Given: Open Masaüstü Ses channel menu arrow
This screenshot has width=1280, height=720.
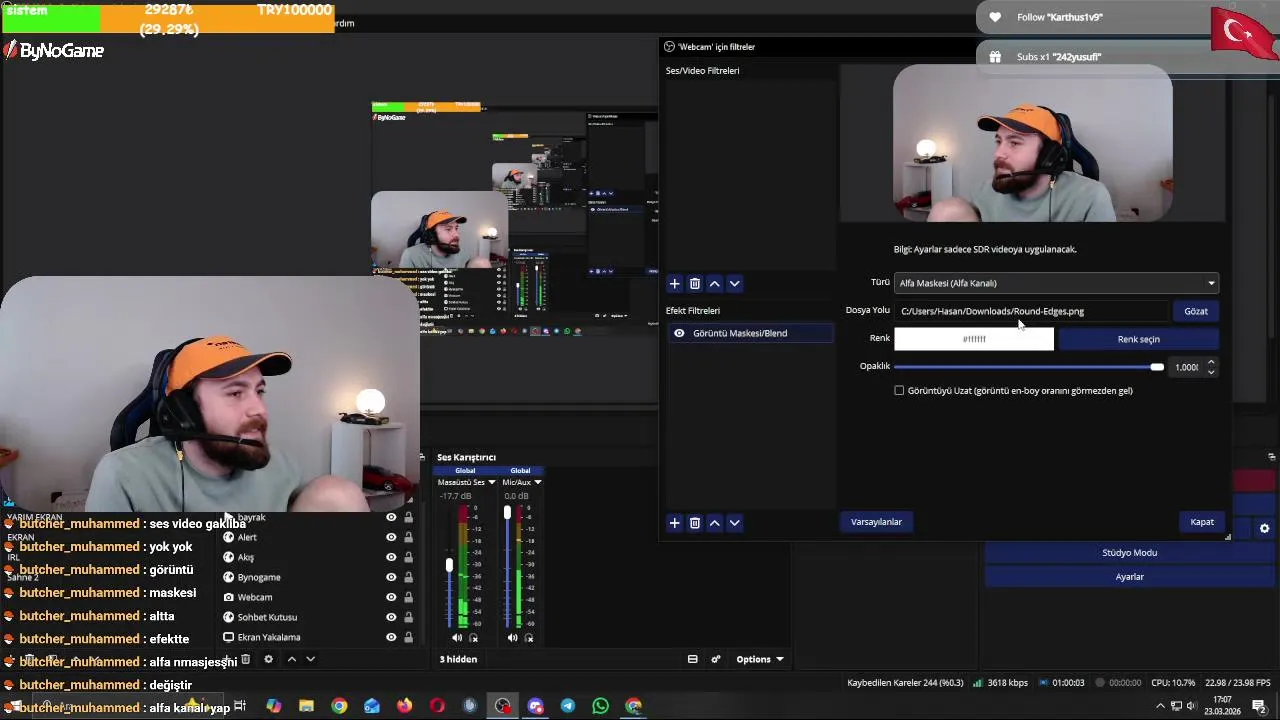Looking at the screenshot, I should tap(492, 482).
